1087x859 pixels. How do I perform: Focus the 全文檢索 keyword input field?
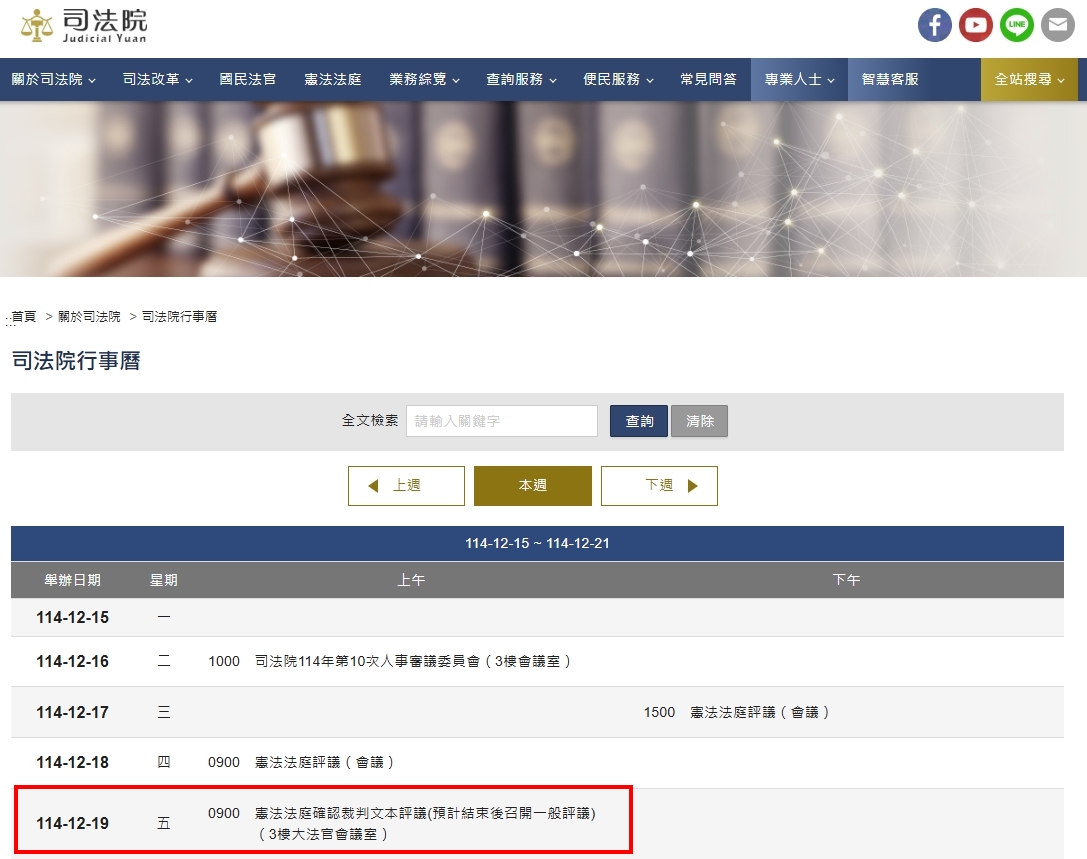(501, 421)
